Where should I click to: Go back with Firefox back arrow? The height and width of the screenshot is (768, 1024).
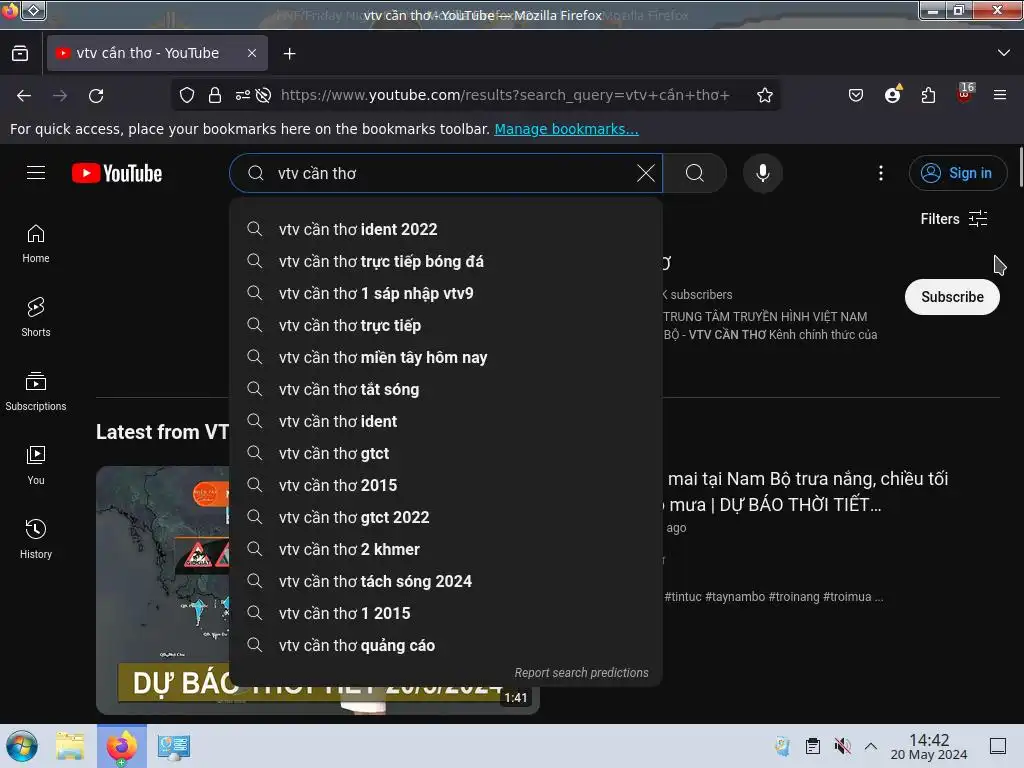click(x=24, y=96)
